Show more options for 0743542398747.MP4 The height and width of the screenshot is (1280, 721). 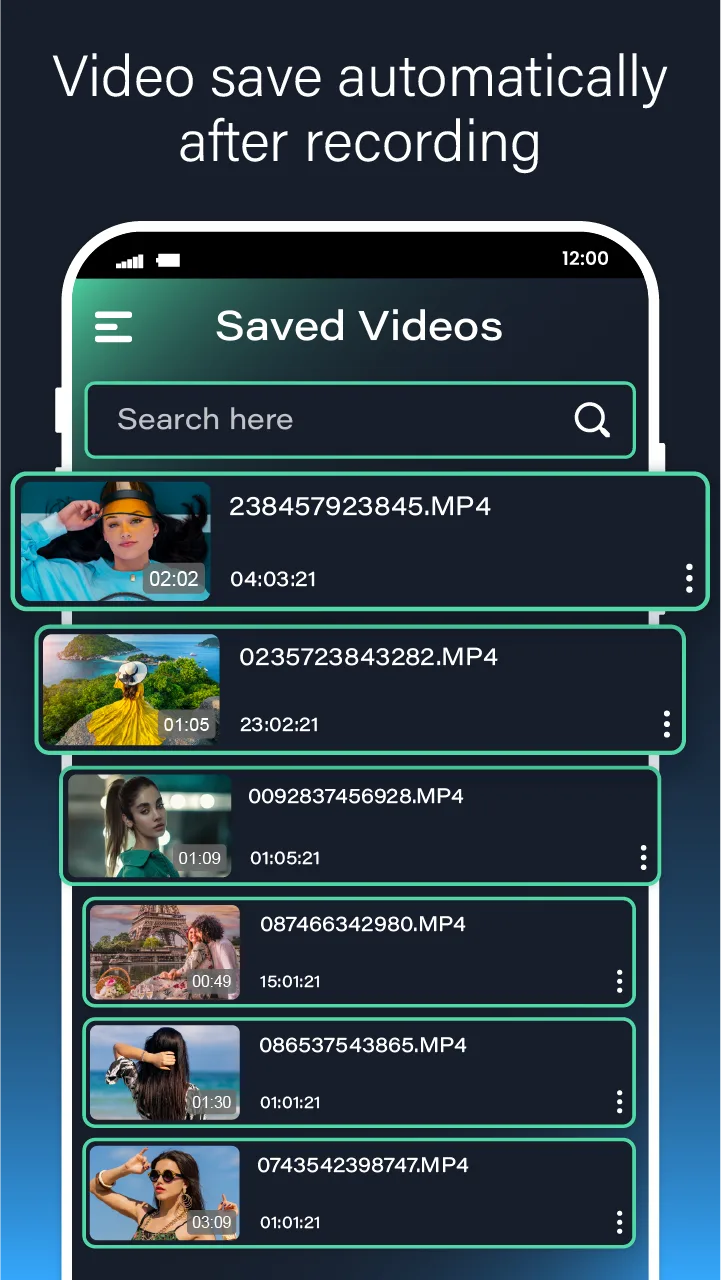619,1222
